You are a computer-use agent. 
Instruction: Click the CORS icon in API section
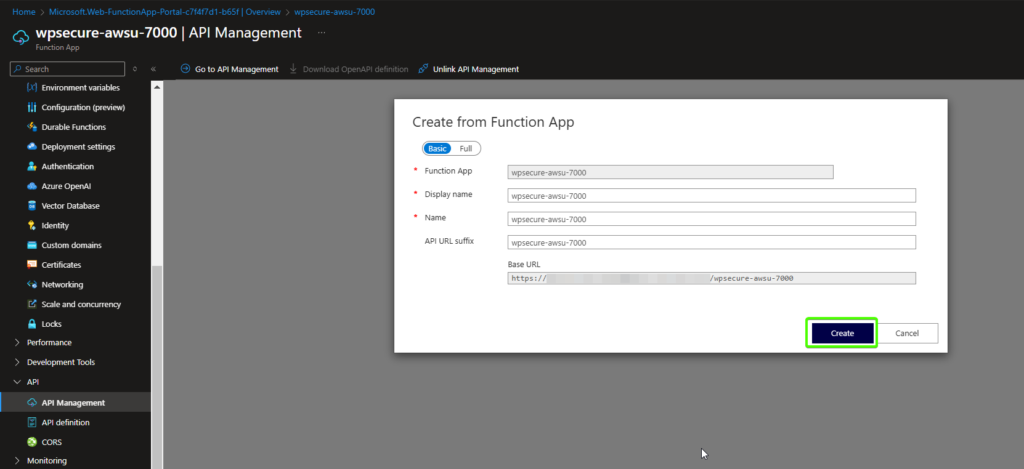click(x=32, y=442)
